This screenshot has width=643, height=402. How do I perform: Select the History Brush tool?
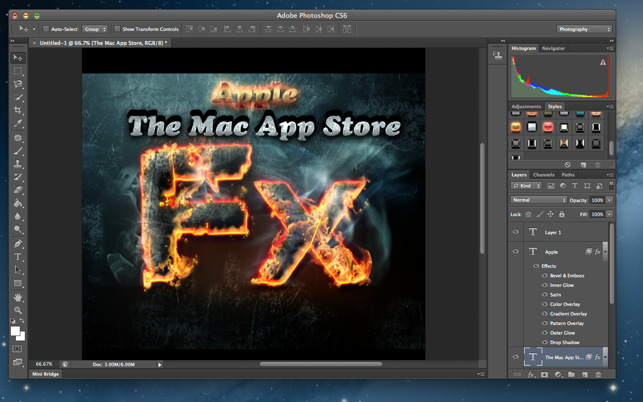pos(18,177)
